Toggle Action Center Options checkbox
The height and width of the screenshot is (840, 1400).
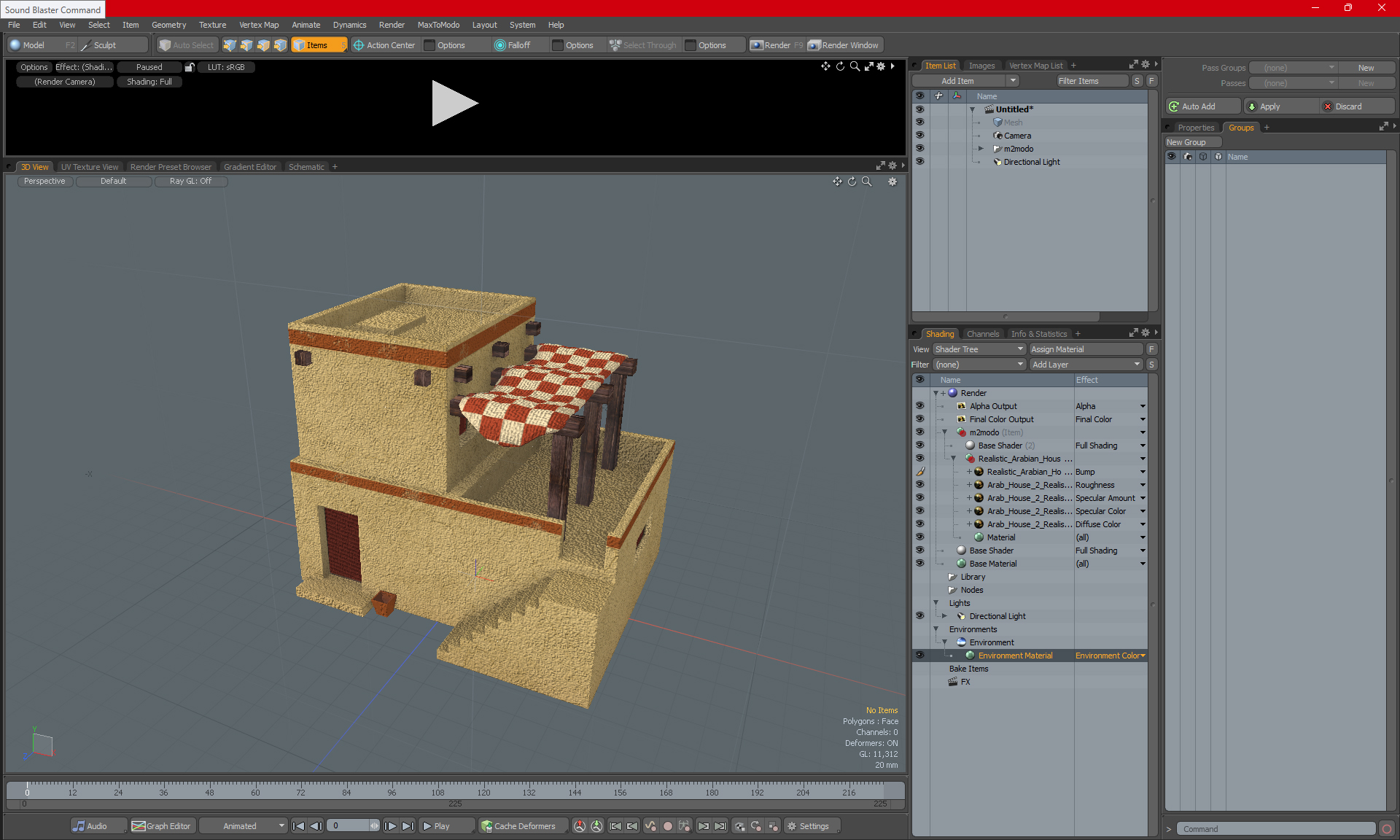(x=429, y=45)
